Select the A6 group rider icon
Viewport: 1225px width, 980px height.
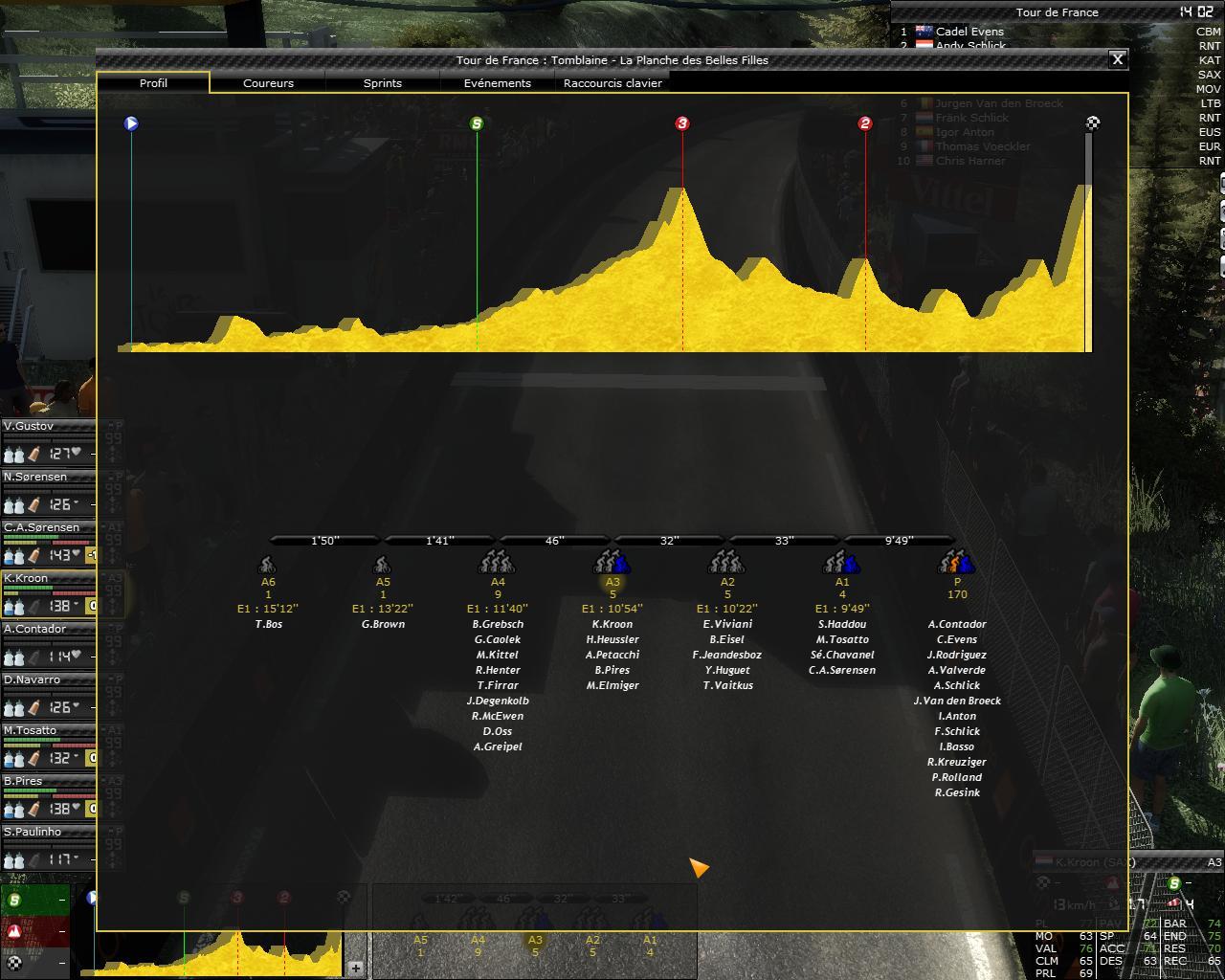tap(268, 565)
